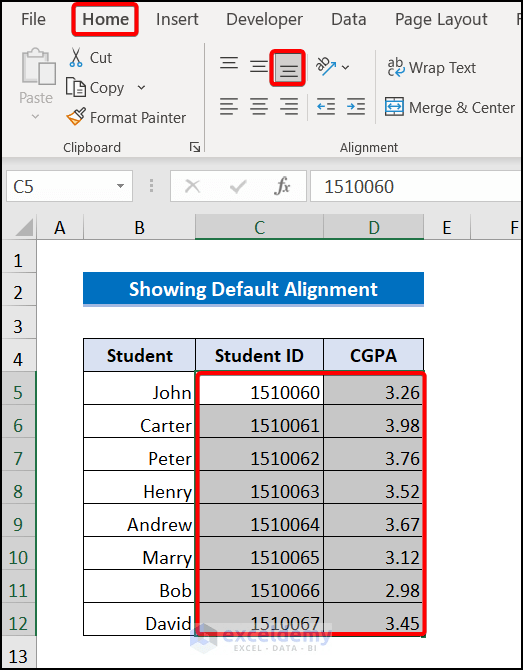Screen dimensions: 523x670
Task: Click the Insert Function fx icon
Action: click(282, 186)
